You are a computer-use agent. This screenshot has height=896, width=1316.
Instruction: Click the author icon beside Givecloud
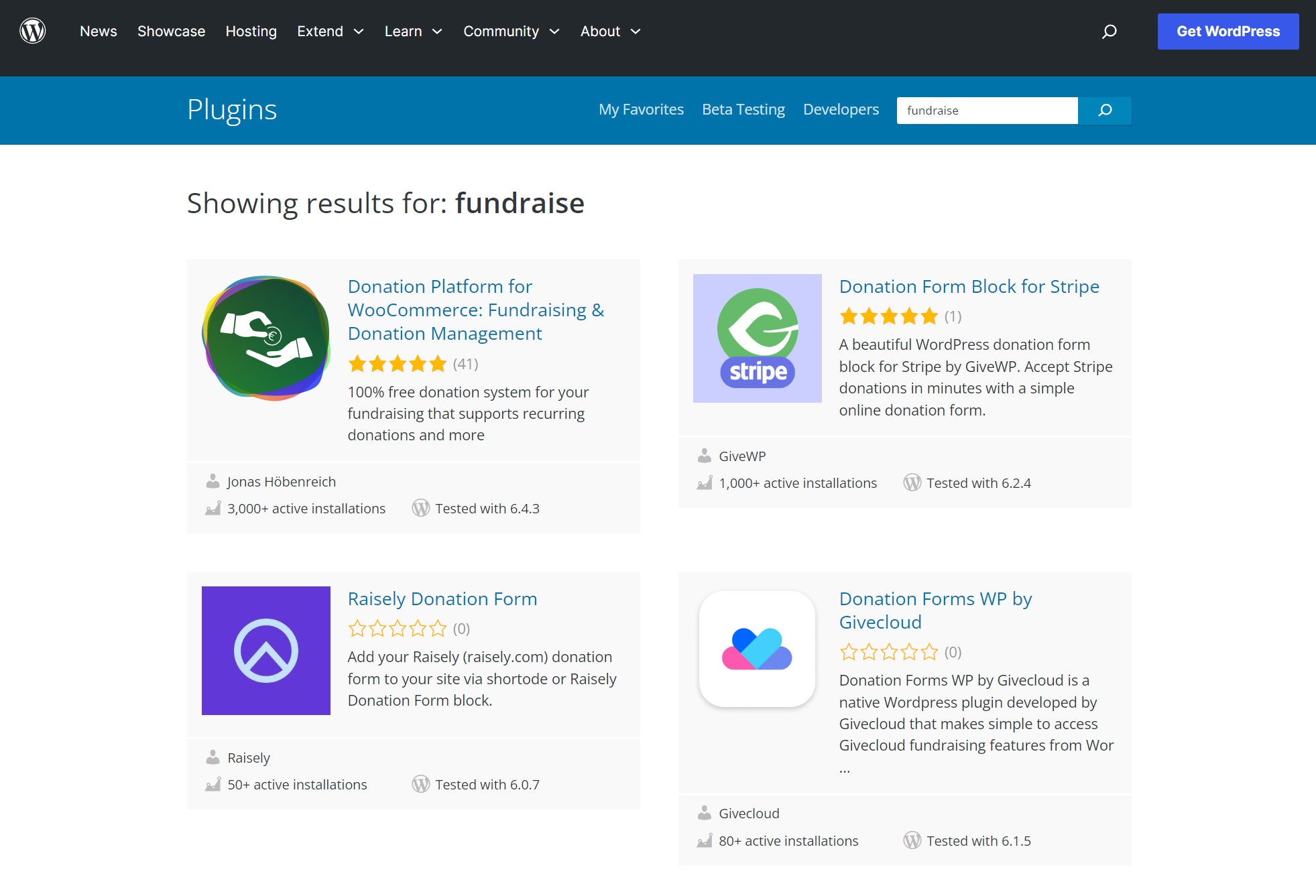704,813
